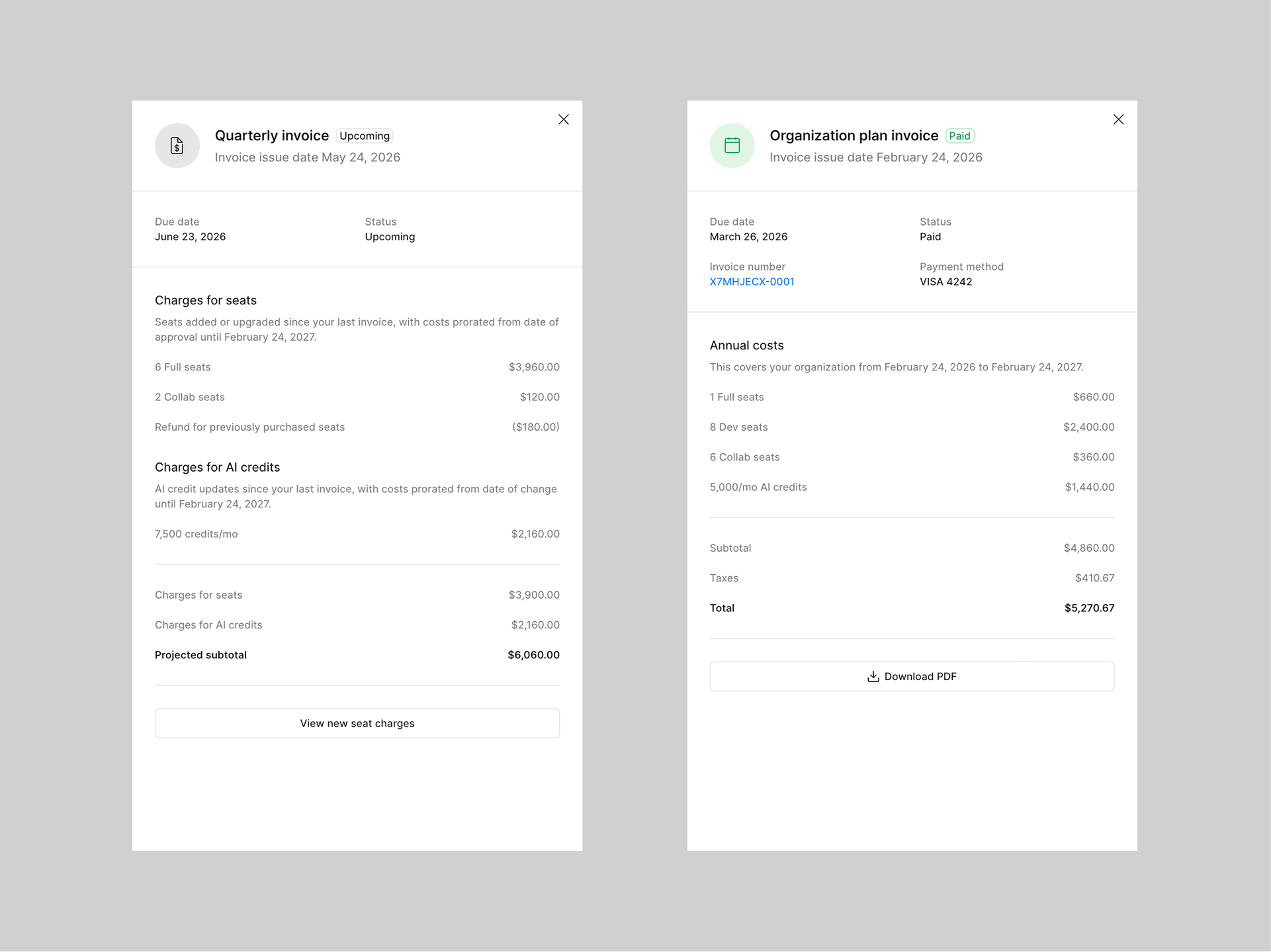
Task: Click the green calendar invoice icon
Action: (732, 146)
